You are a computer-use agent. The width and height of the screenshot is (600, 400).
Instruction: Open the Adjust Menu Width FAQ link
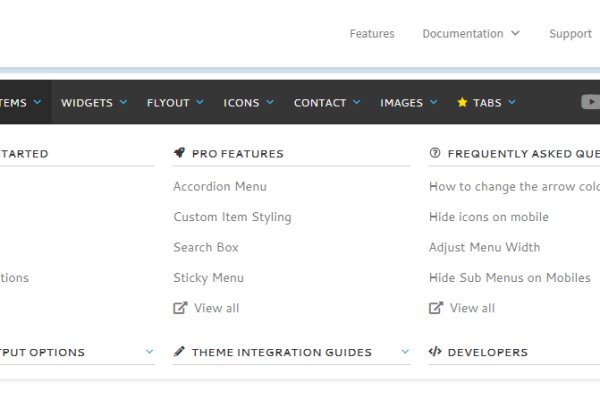484,247
